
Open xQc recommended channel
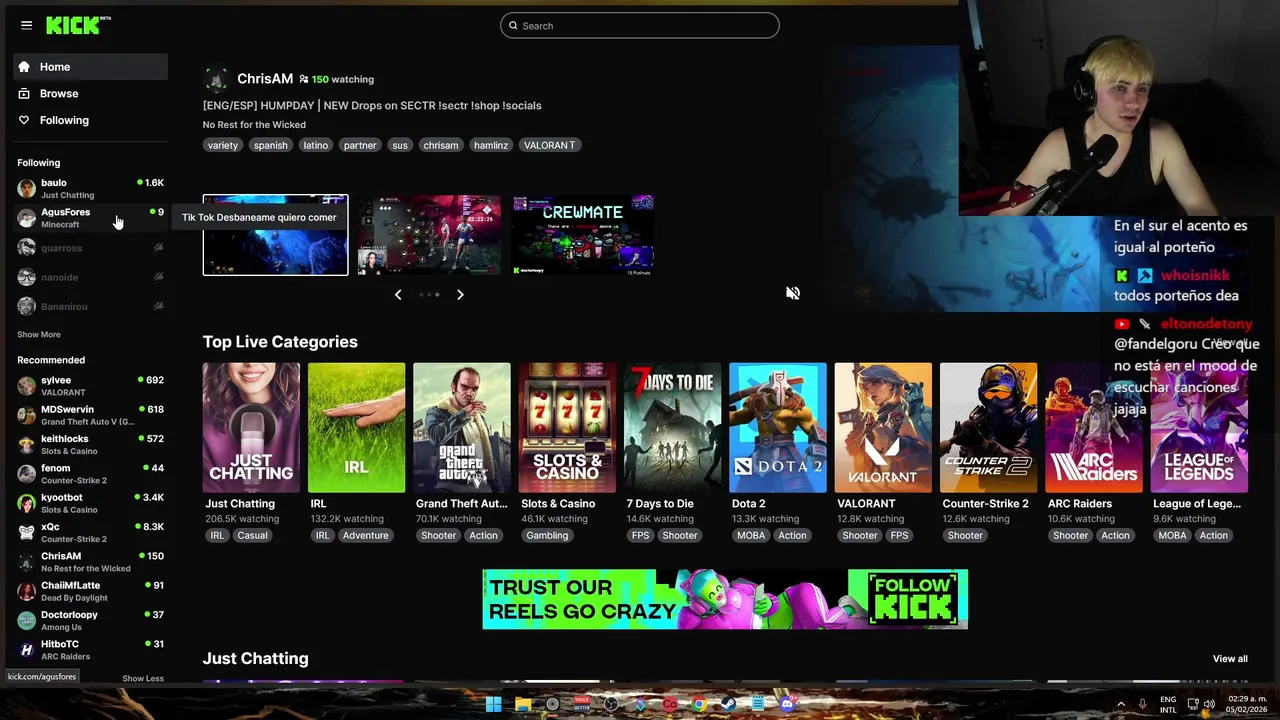(90, 532)
